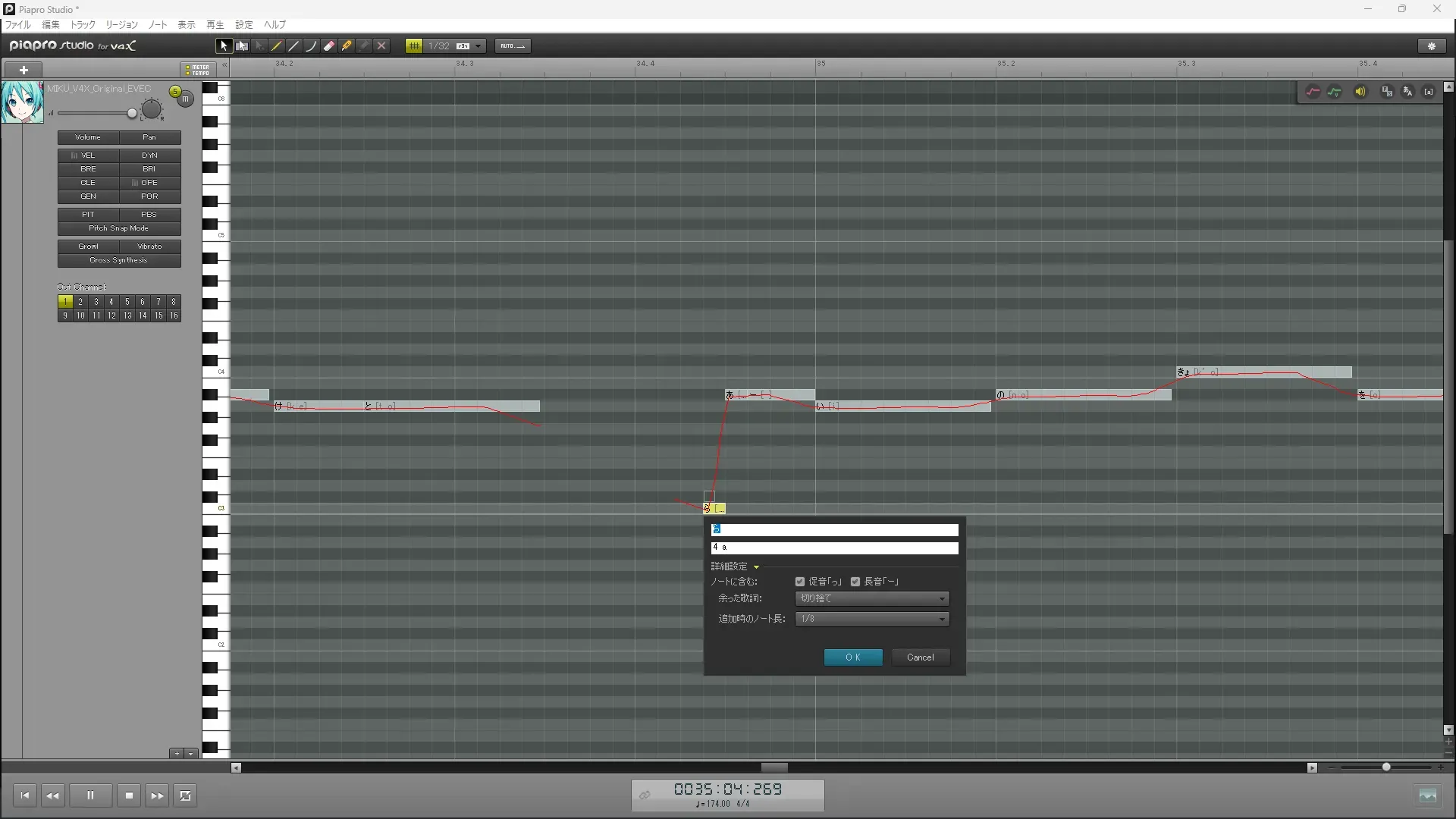1456x819 pixels.
Task: Select the eraser tool in toolbar
Action: click(x=329, y=46)
